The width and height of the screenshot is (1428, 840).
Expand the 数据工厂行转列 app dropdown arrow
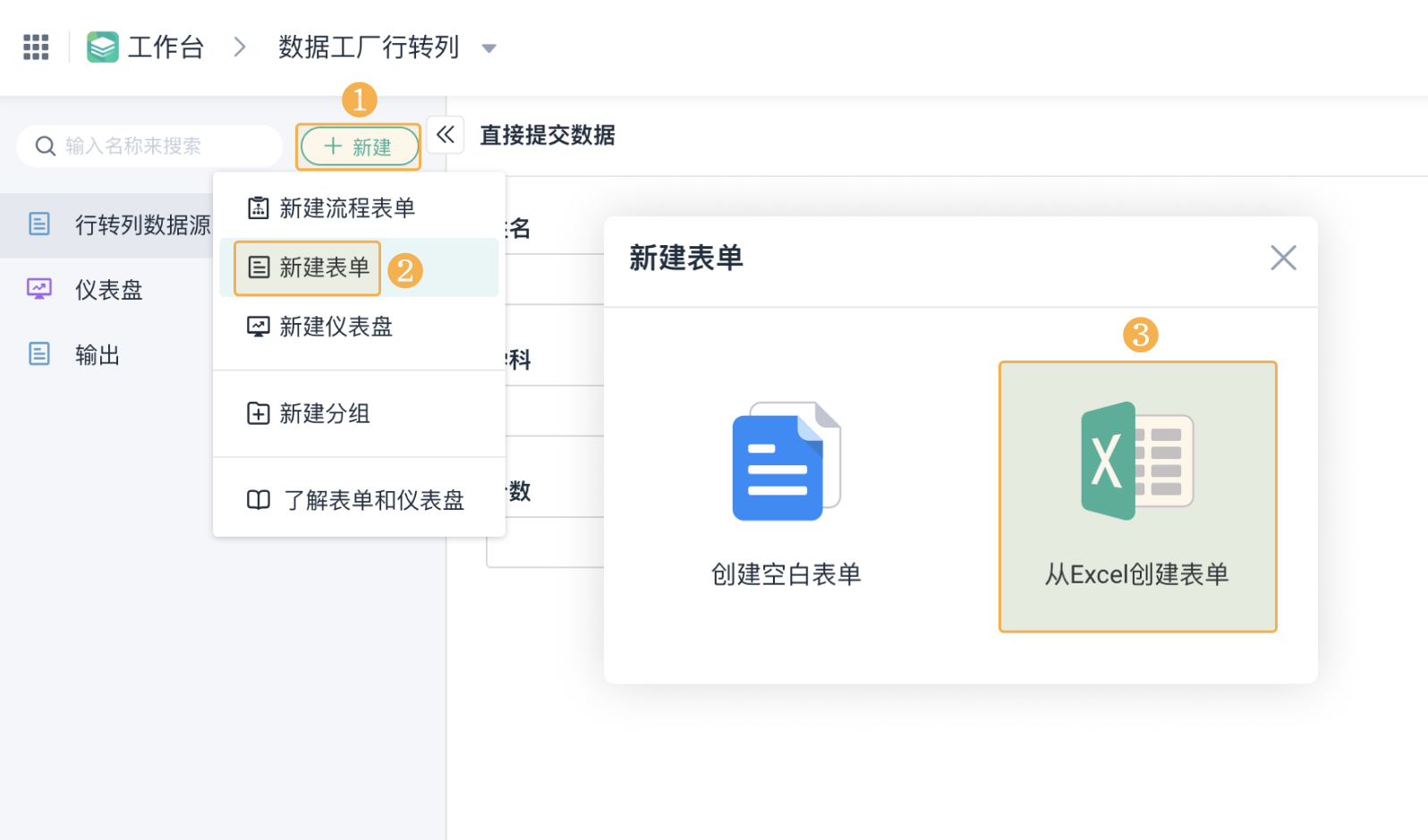(489, 48)
